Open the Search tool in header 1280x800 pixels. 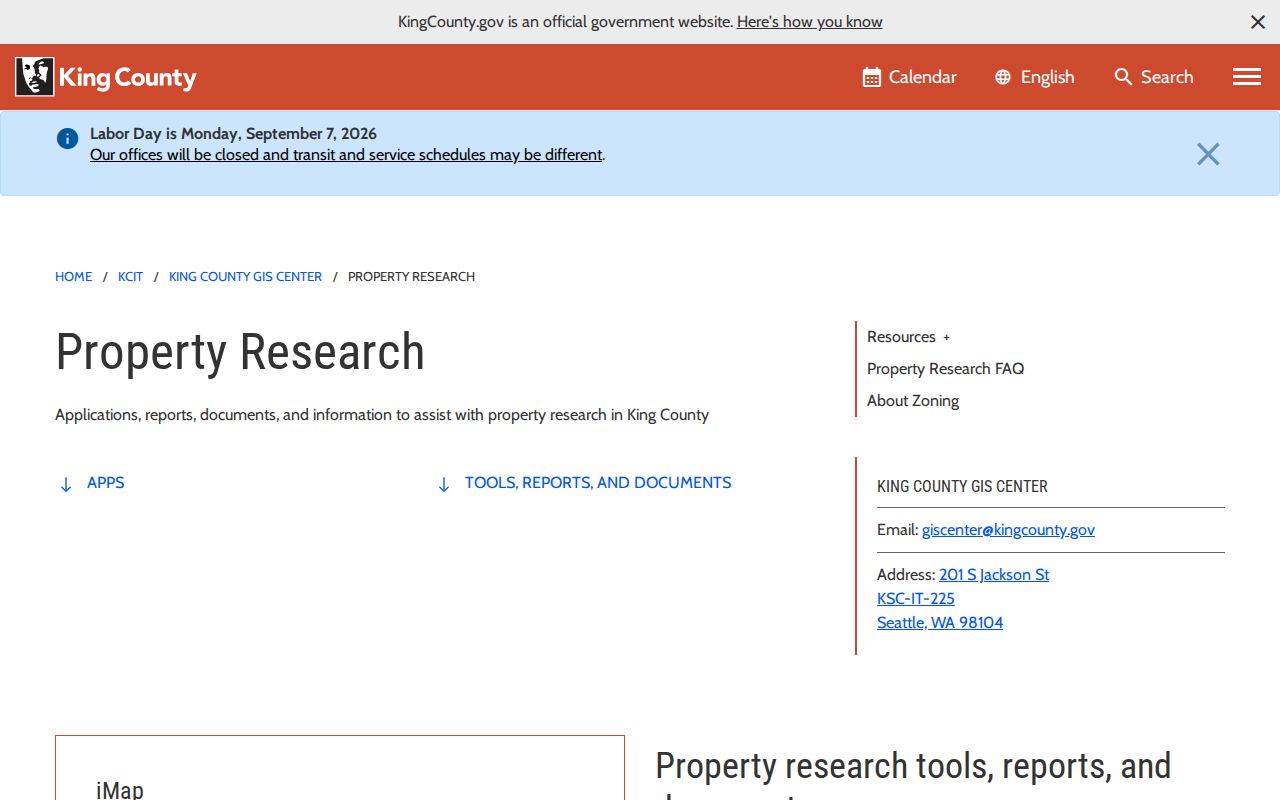coord(1154,77)
